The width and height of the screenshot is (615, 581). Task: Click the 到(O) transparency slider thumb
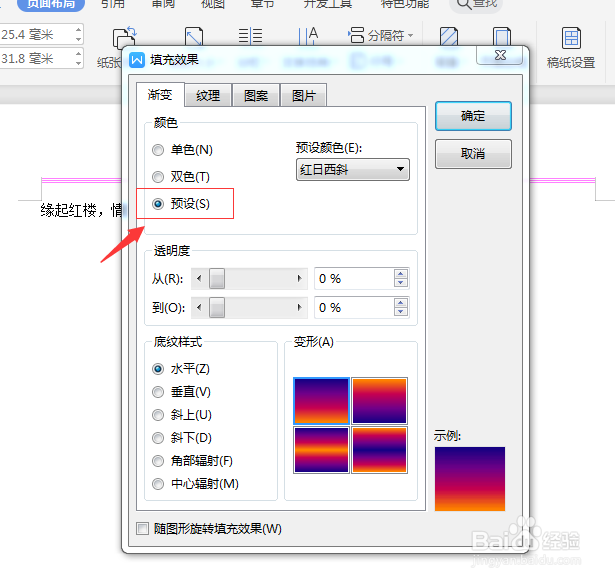(217, 308)
